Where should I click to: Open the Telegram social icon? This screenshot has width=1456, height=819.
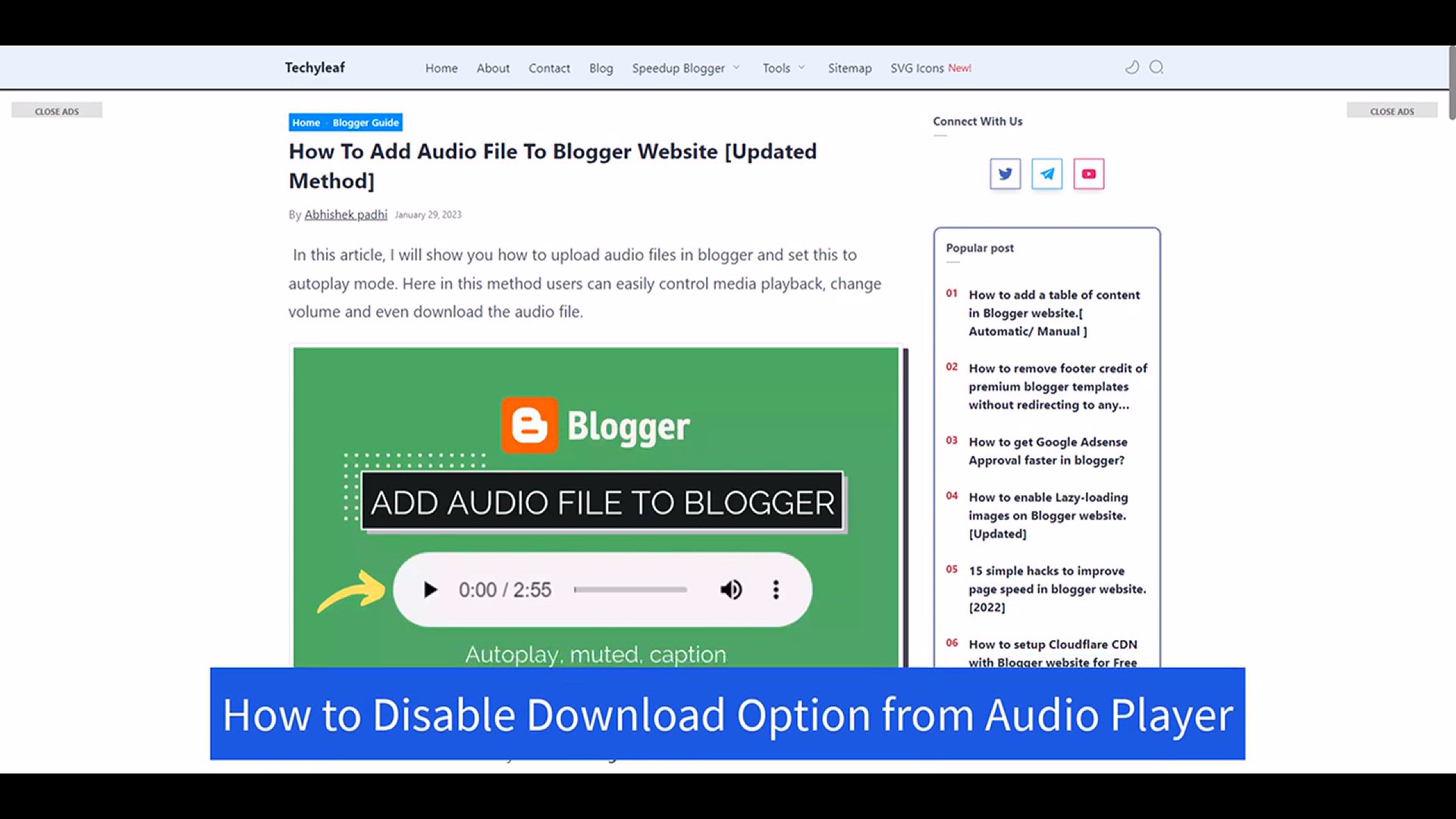tap(1047, 174)
